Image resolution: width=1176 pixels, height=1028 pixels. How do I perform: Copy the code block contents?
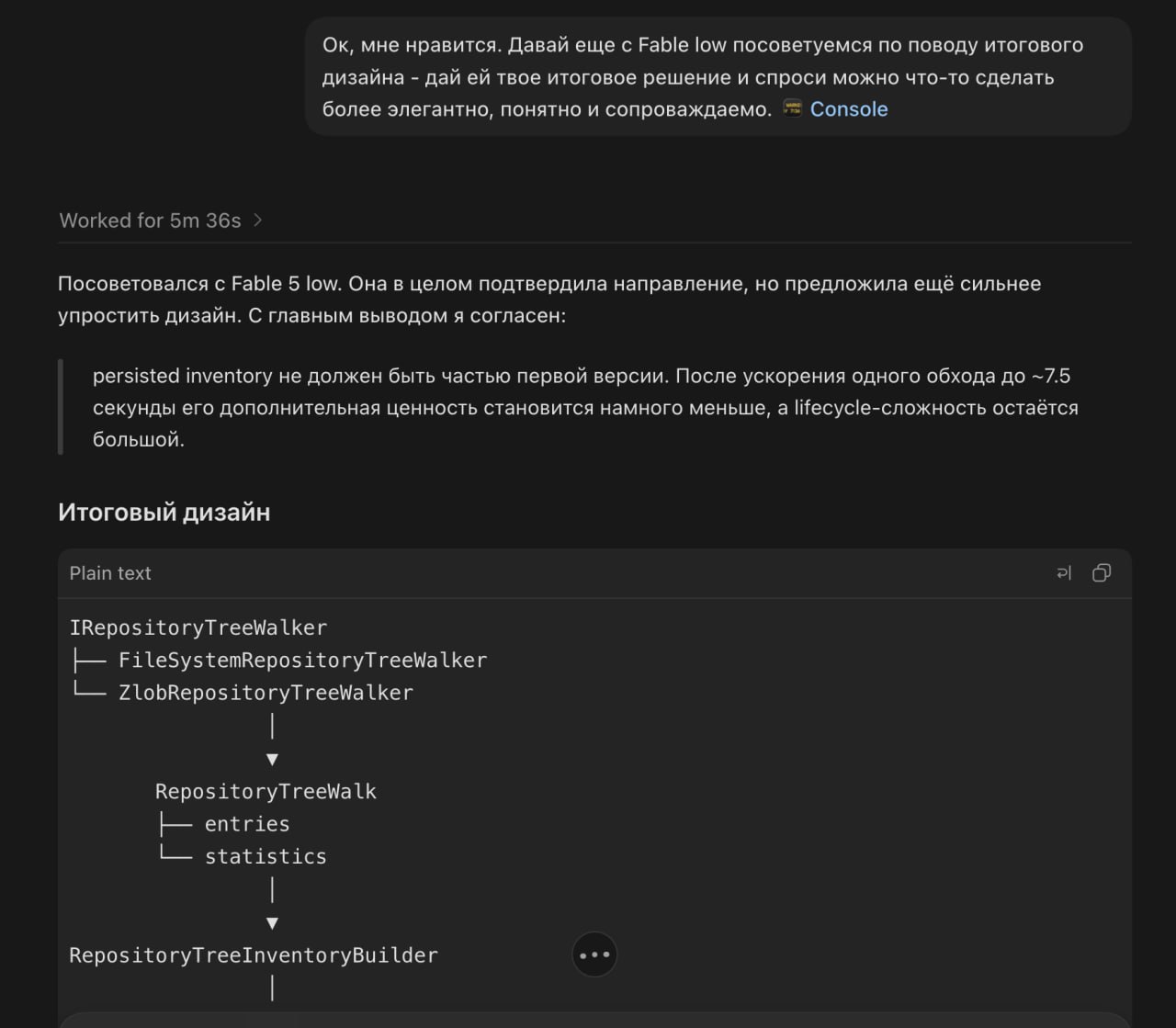[x=1102, y=573]
